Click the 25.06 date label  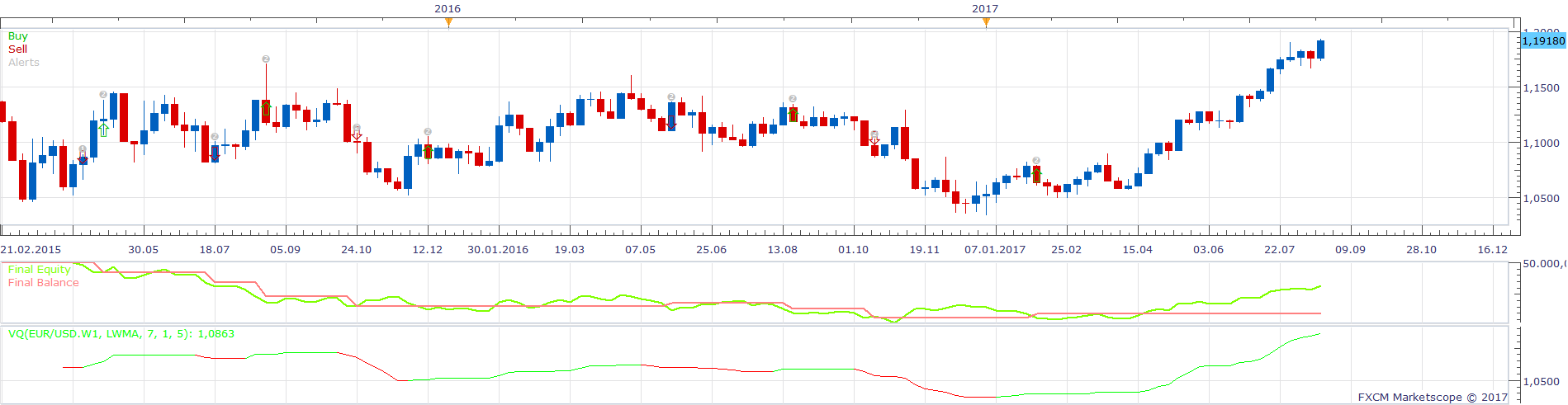pos(712,249)
